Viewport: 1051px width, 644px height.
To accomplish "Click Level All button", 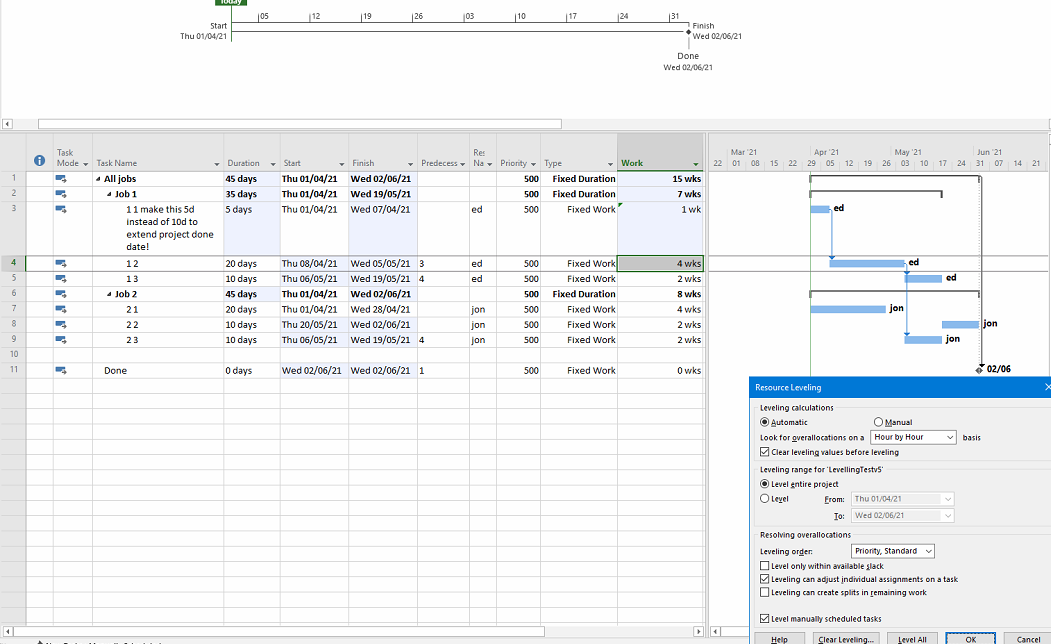I will (912, 639).
